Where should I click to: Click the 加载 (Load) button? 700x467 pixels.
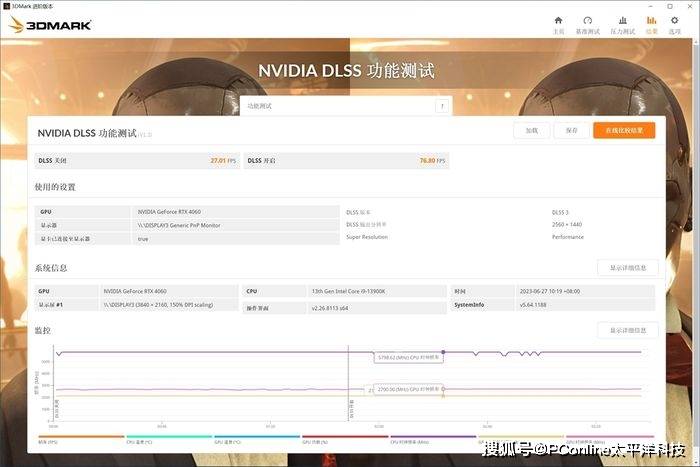tap(532, 130)
